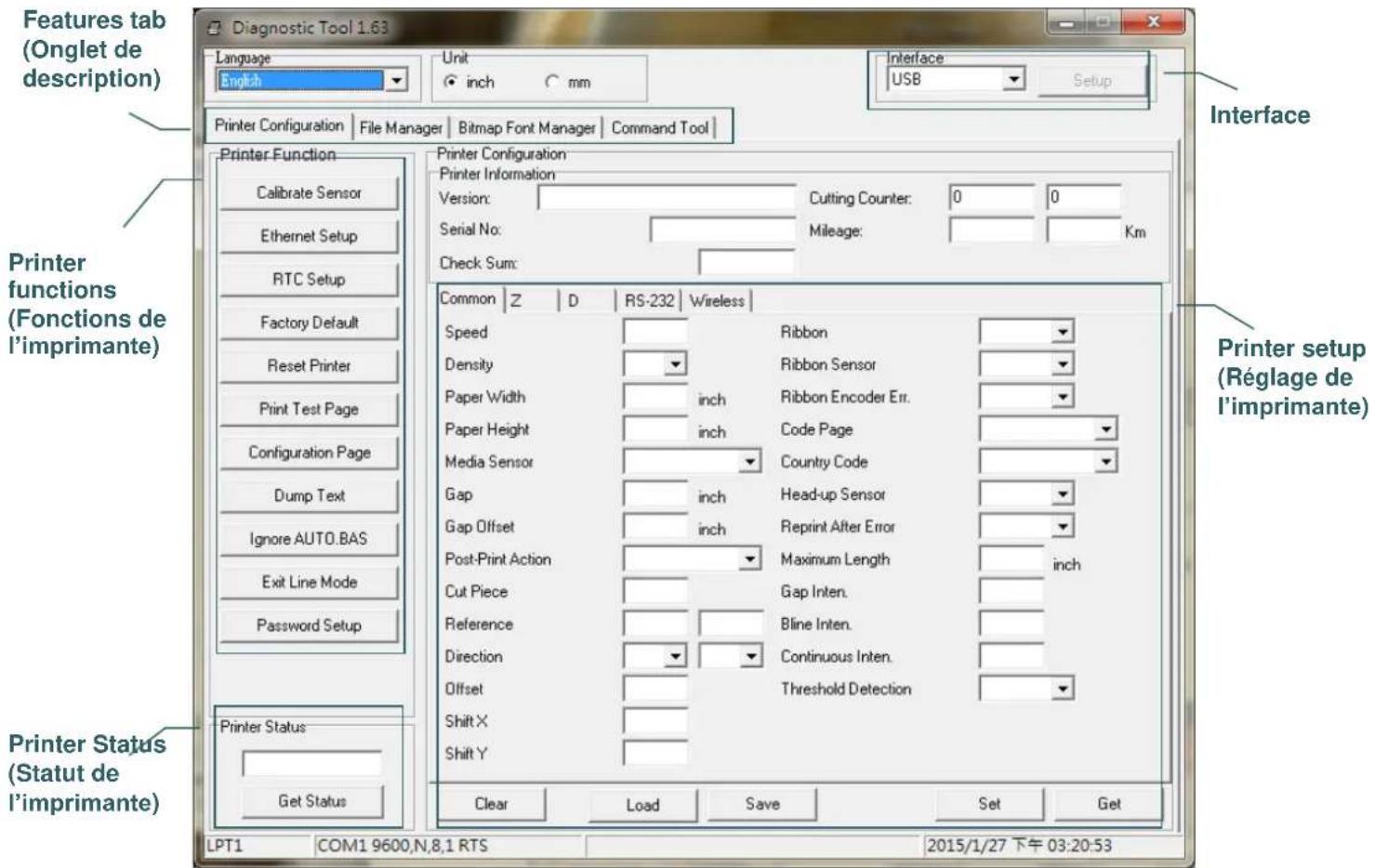Select the RS-232 settings tab
The image size is (1375, 868).
[x=649, y=300]
